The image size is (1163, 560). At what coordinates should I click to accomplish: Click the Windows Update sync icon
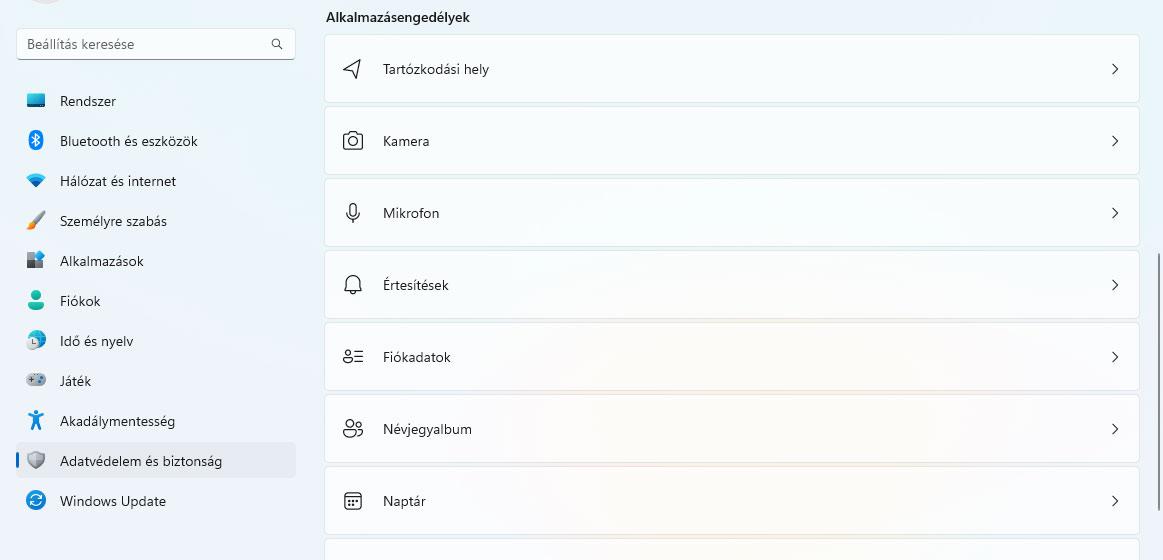[x=36, y=501]
